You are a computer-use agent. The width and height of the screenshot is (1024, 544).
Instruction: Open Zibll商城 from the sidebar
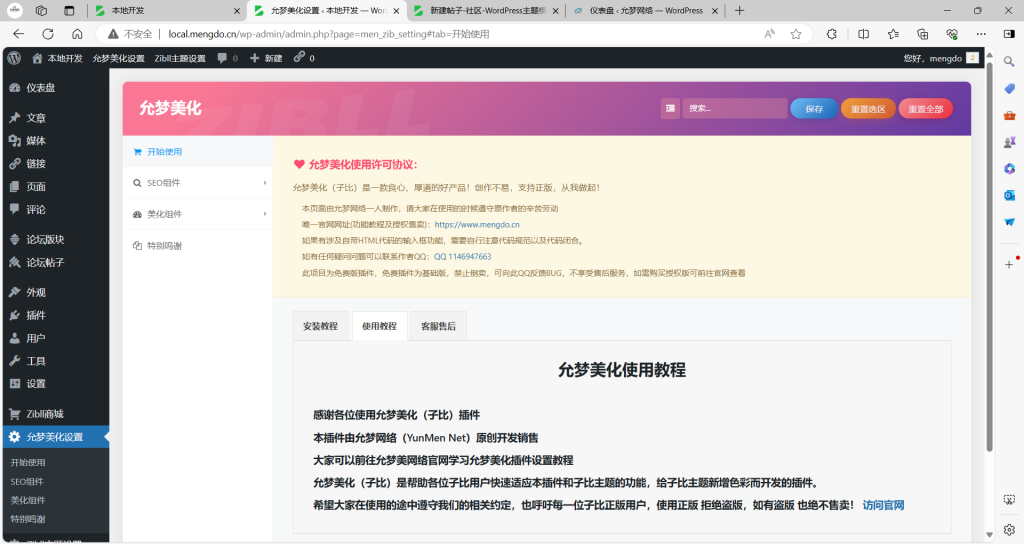45,414
